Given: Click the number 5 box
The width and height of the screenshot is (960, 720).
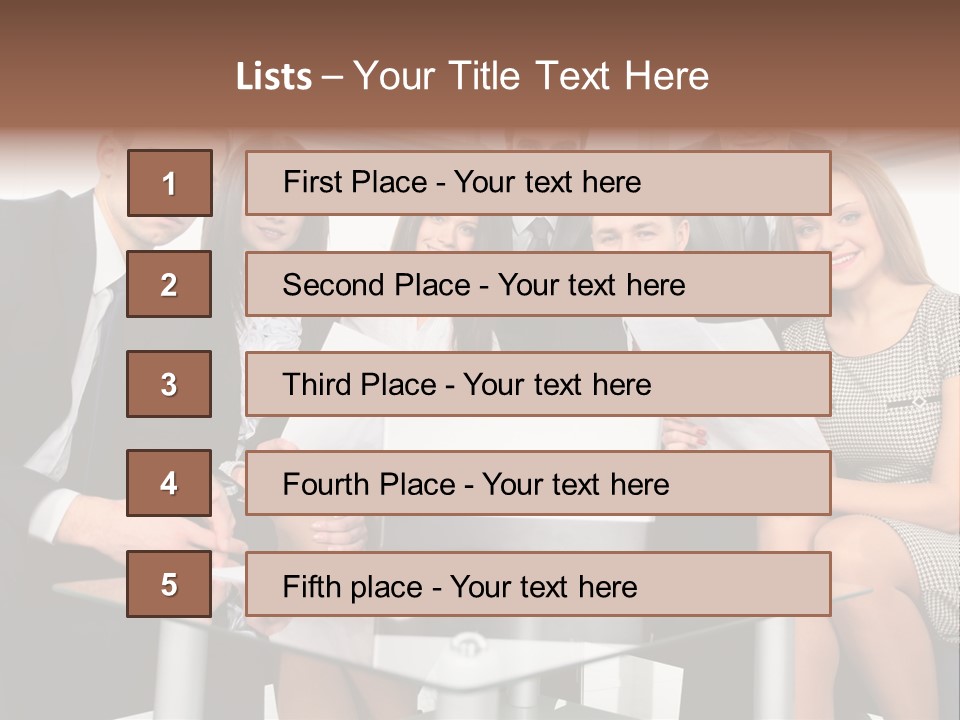Looking at the screenshot, I should click(x=169, y=584).
